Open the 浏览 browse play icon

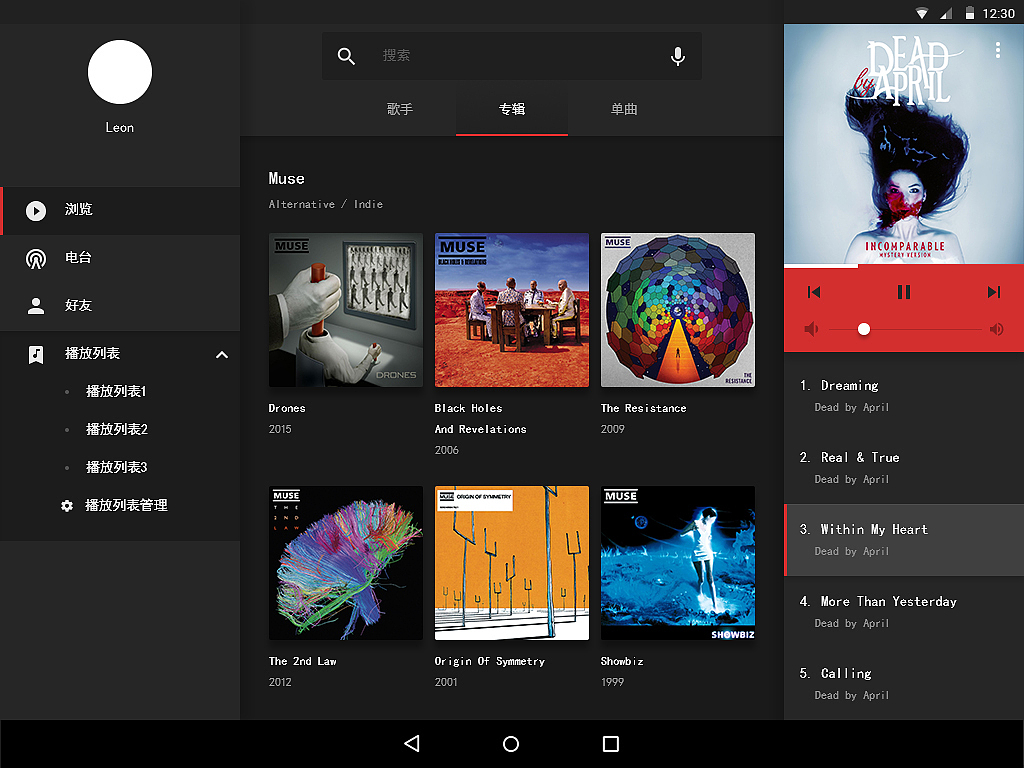point(36,210)
